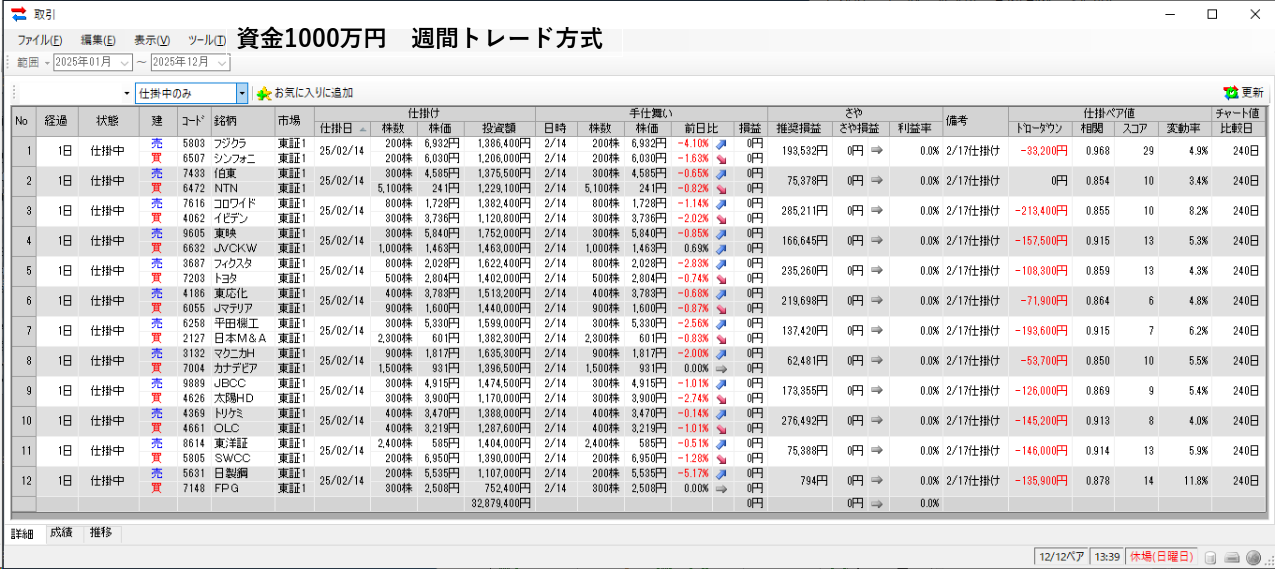Click the gray globe icon in status bar
Screen dimensions: 1275x569
(x=1254, y=557)
